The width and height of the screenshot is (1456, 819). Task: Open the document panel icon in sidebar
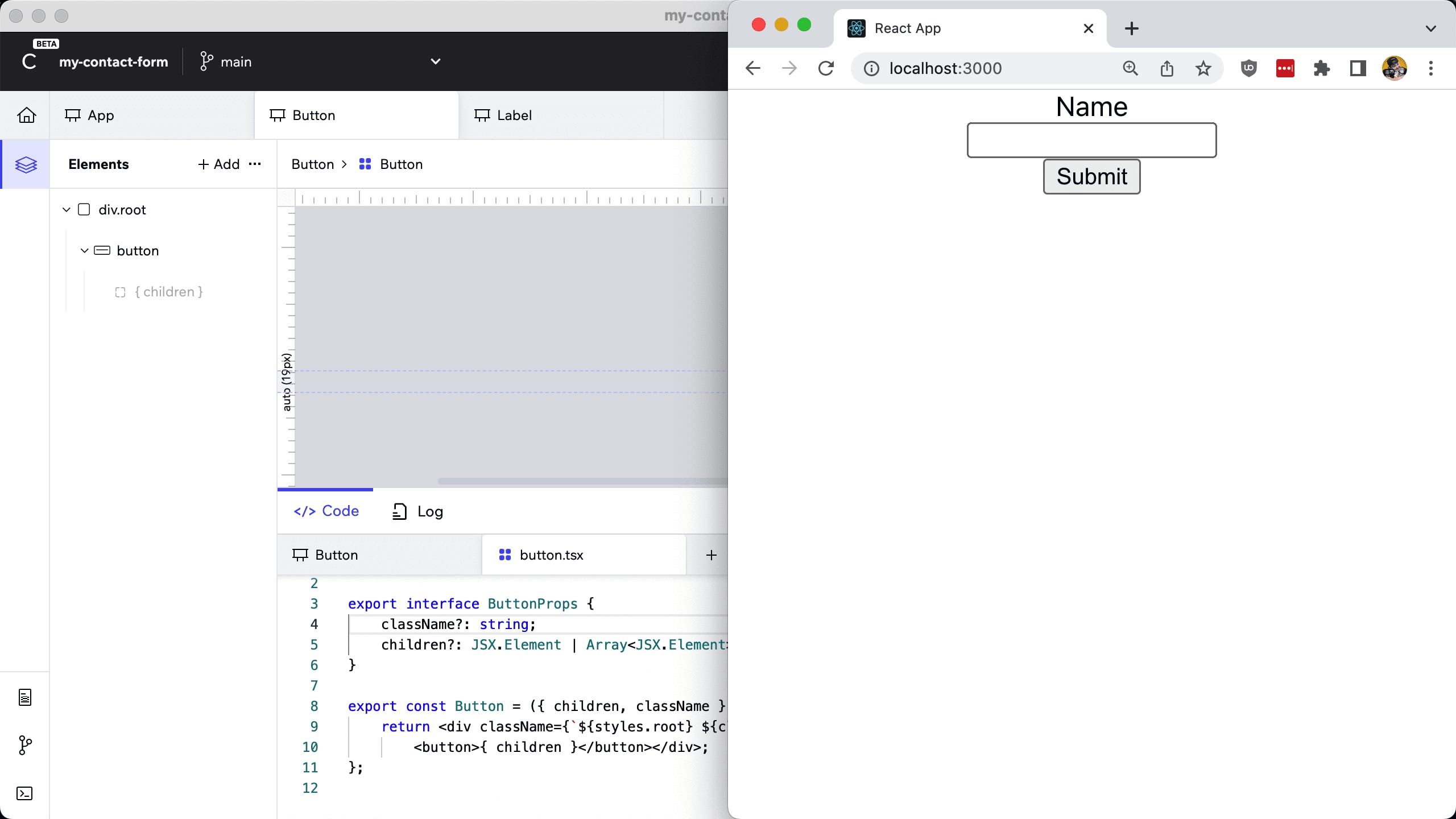[x=25, y=697]
